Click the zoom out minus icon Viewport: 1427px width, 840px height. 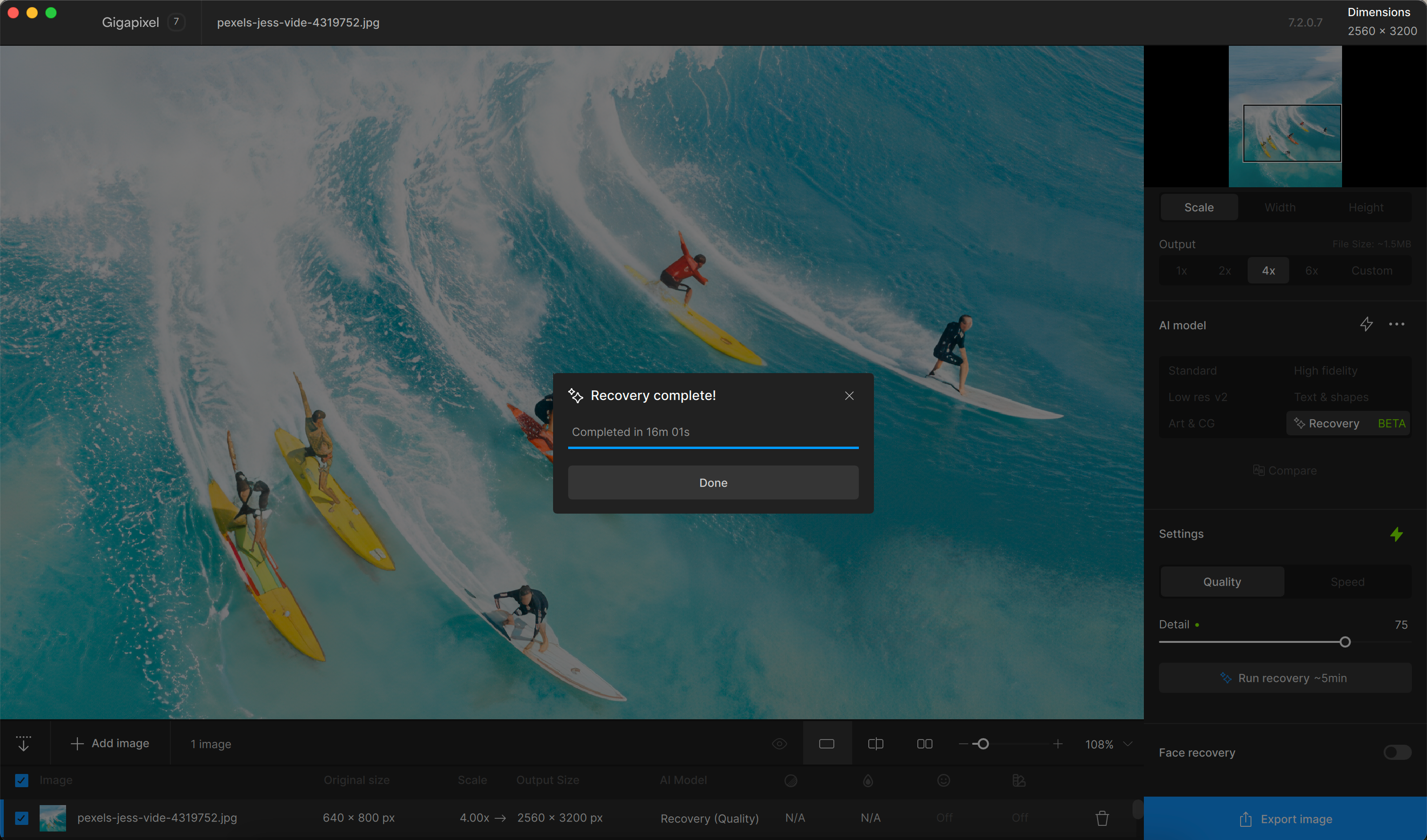(963, 744)
